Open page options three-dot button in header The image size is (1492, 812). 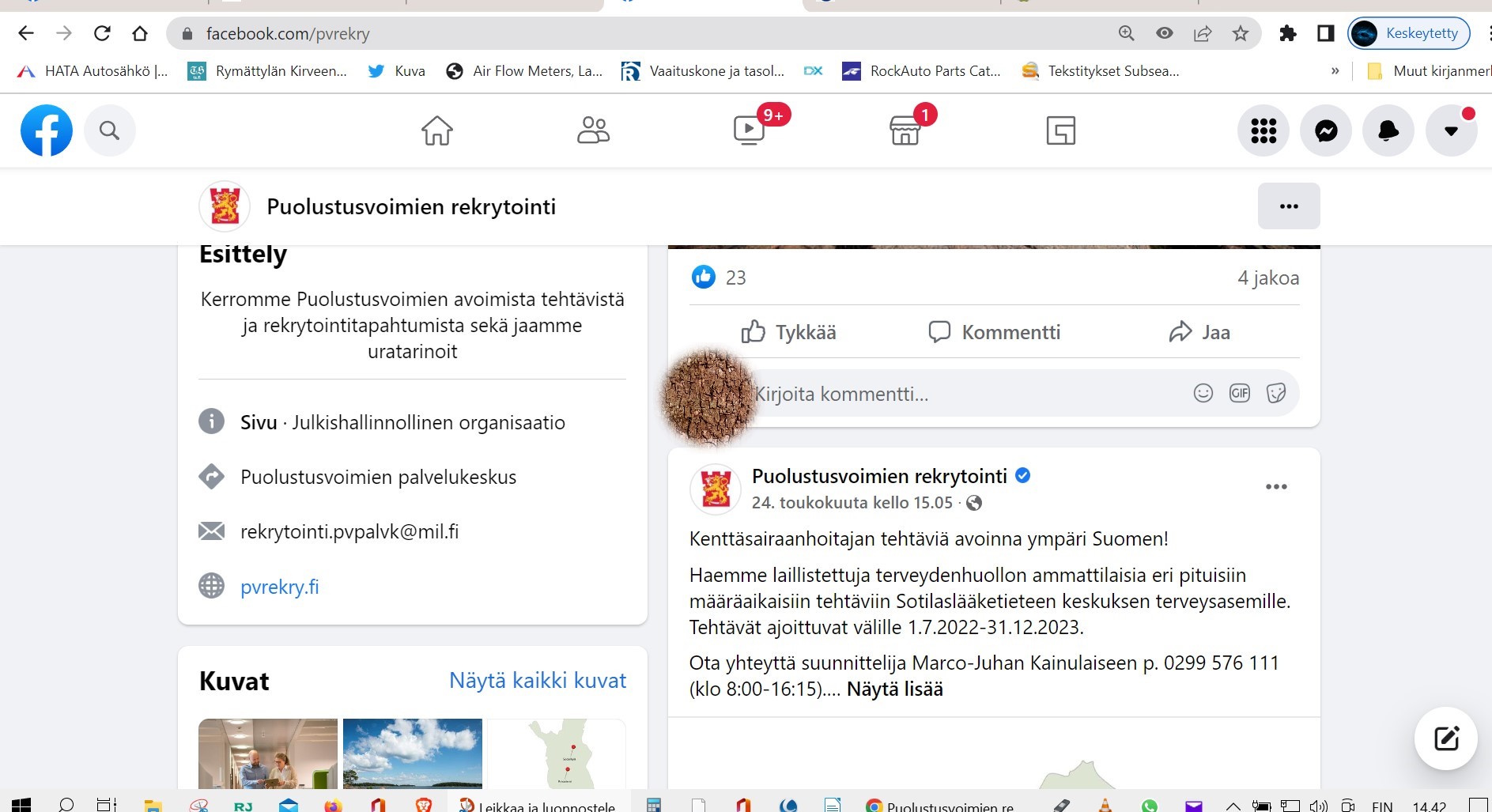point(1289,206)
